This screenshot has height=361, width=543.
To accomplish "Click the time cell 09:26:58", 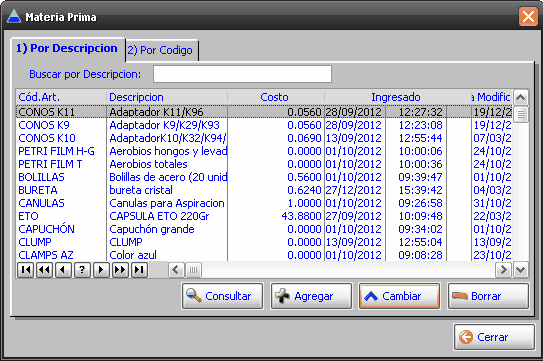I will point(420,203).
